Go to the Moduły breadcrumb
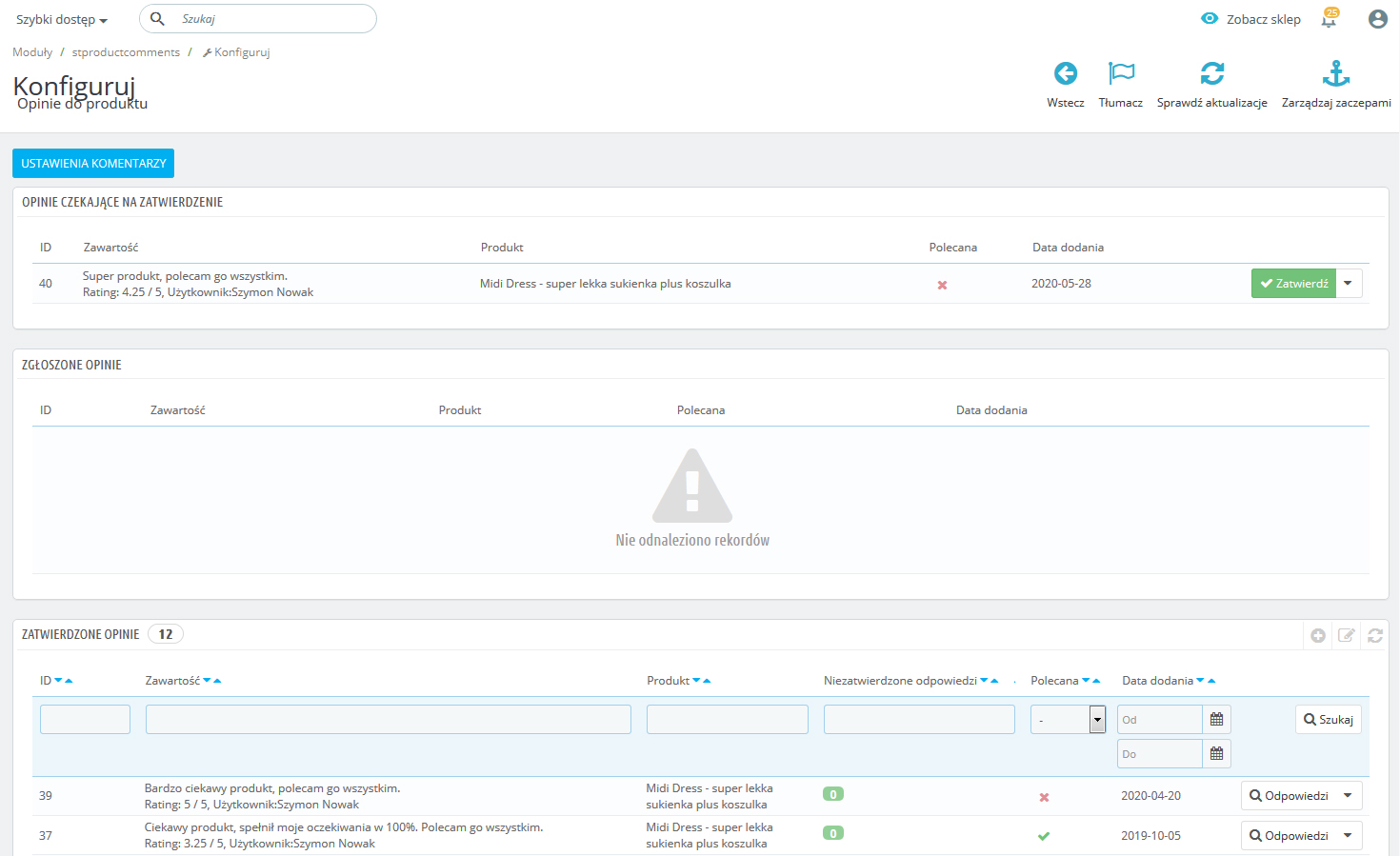 (x=32, y=52)
